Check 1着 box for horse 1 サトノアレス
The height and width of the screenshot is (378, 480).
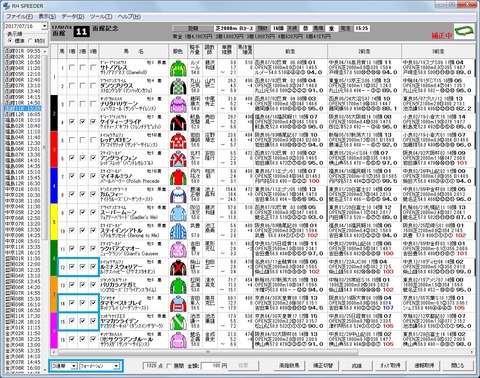pos(72,68)
